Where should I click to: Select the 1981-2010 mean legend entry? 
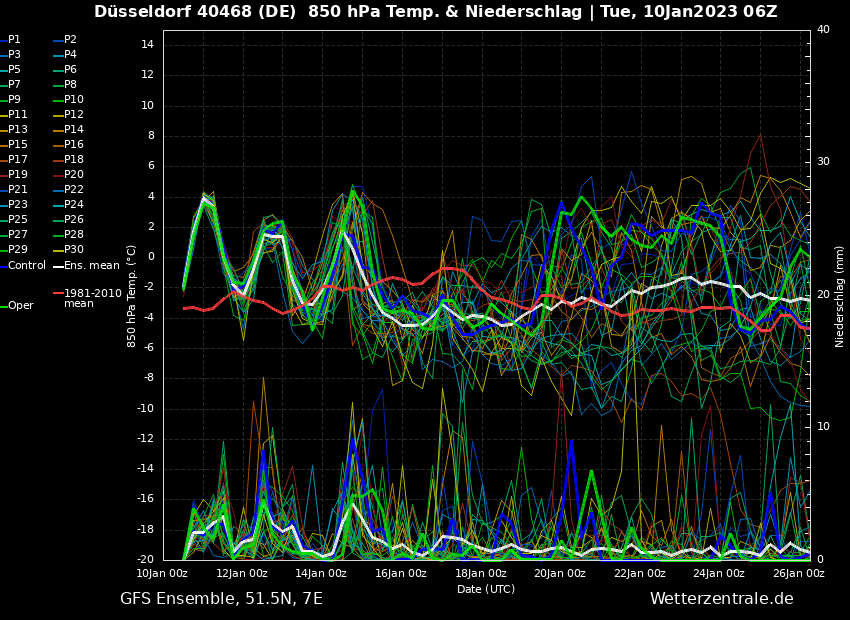coord(92,298)
